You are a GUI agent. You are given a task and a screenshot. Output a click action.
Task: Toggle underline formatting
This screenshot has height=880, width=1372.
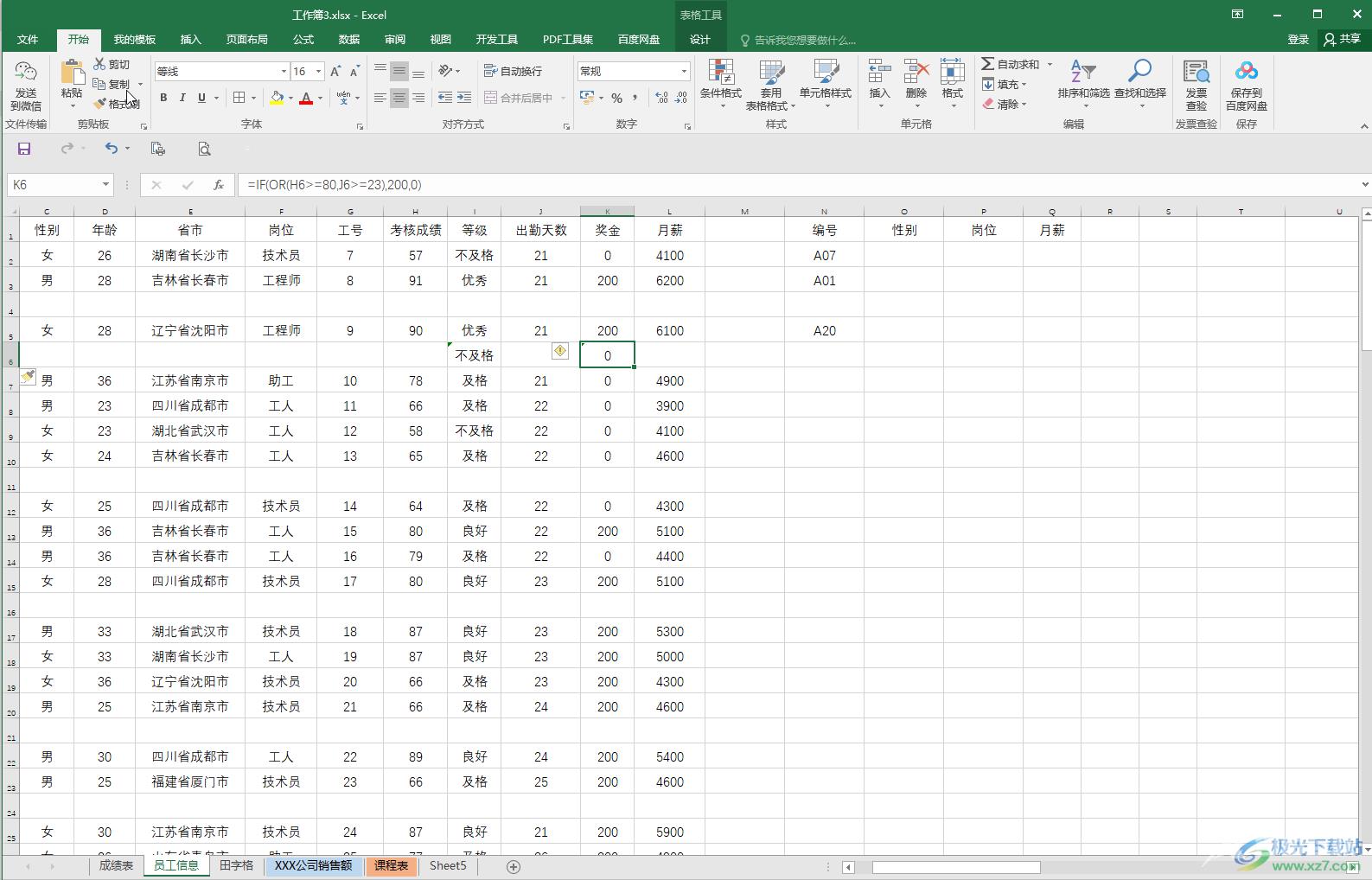(201, 98)
